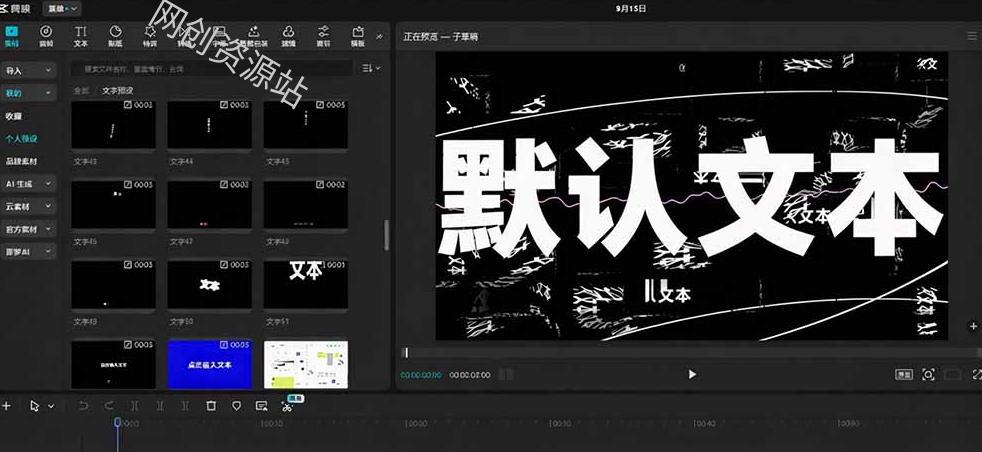The height and width of the screenshot is (452, 982).
Task: Click the caption recognition icon in timeline toolbar
Action: [x=262, y=406]
